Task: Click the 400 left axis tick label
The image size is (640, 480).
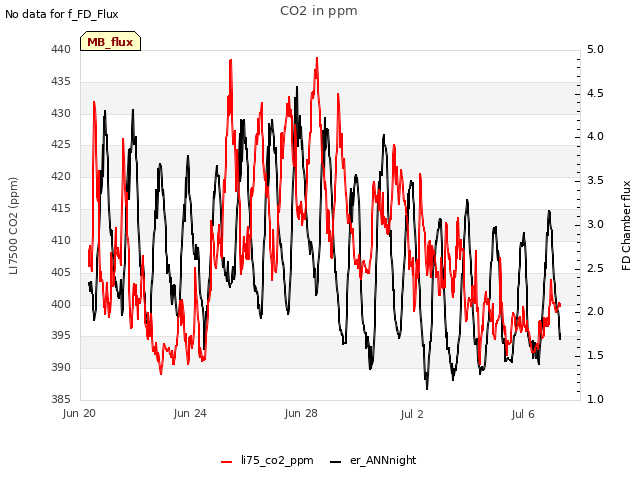Action: pyautogui.click(x=61, y=304)
